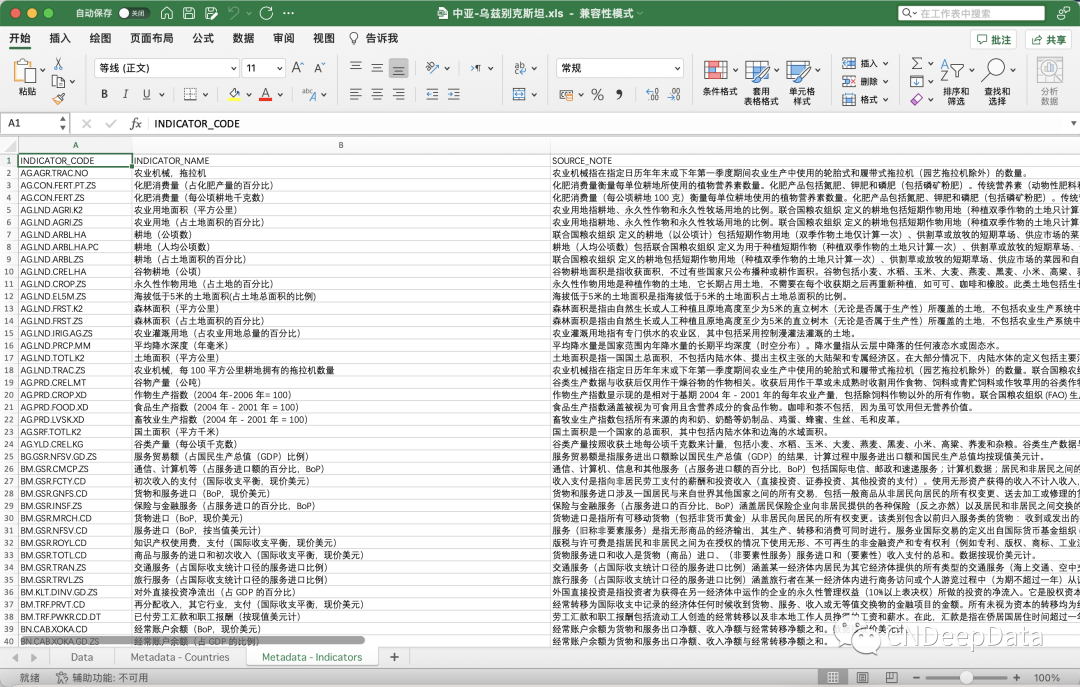1080x687 pixels.
Task: Click the Insert cells button
Action: pos(865,63)
